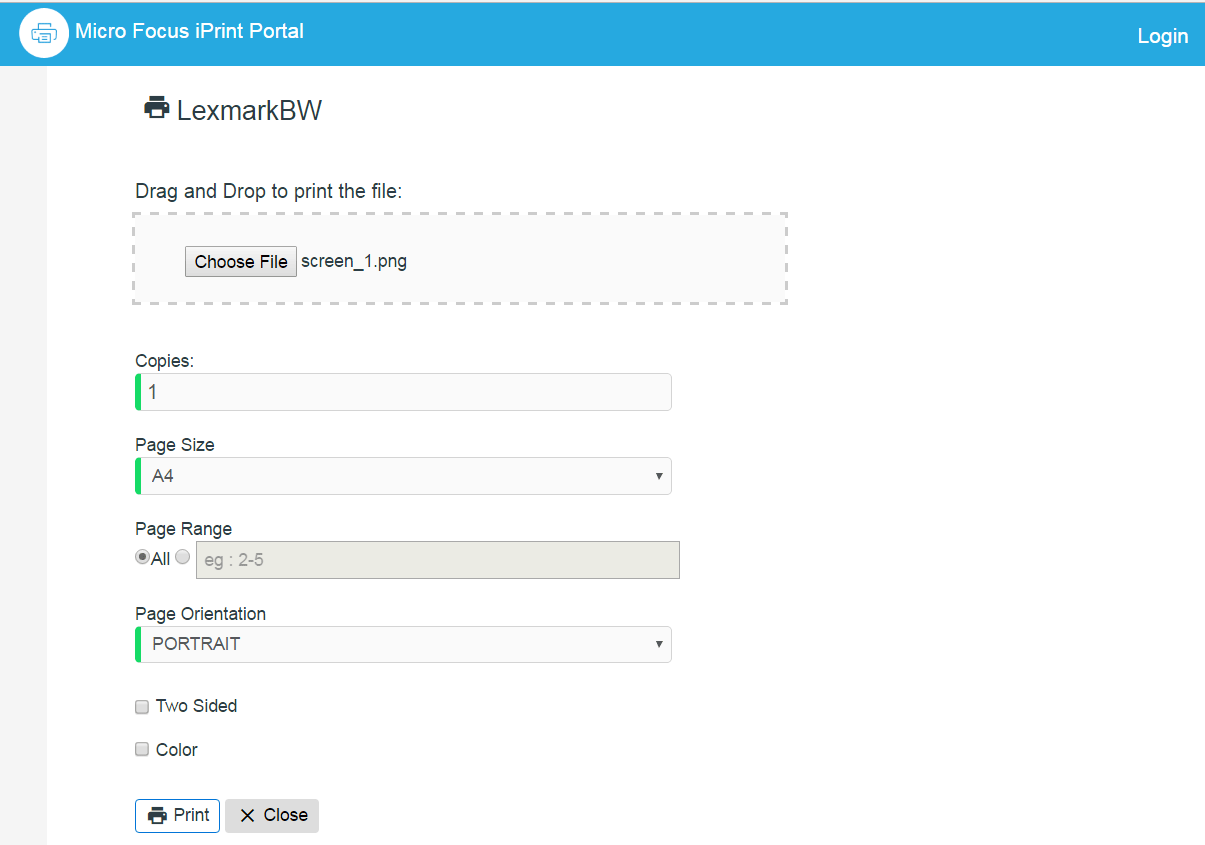The image size is (1205, 845).
Task: Select the custom page range radio button
Action: pyautogui.click(x=182, y=558)
